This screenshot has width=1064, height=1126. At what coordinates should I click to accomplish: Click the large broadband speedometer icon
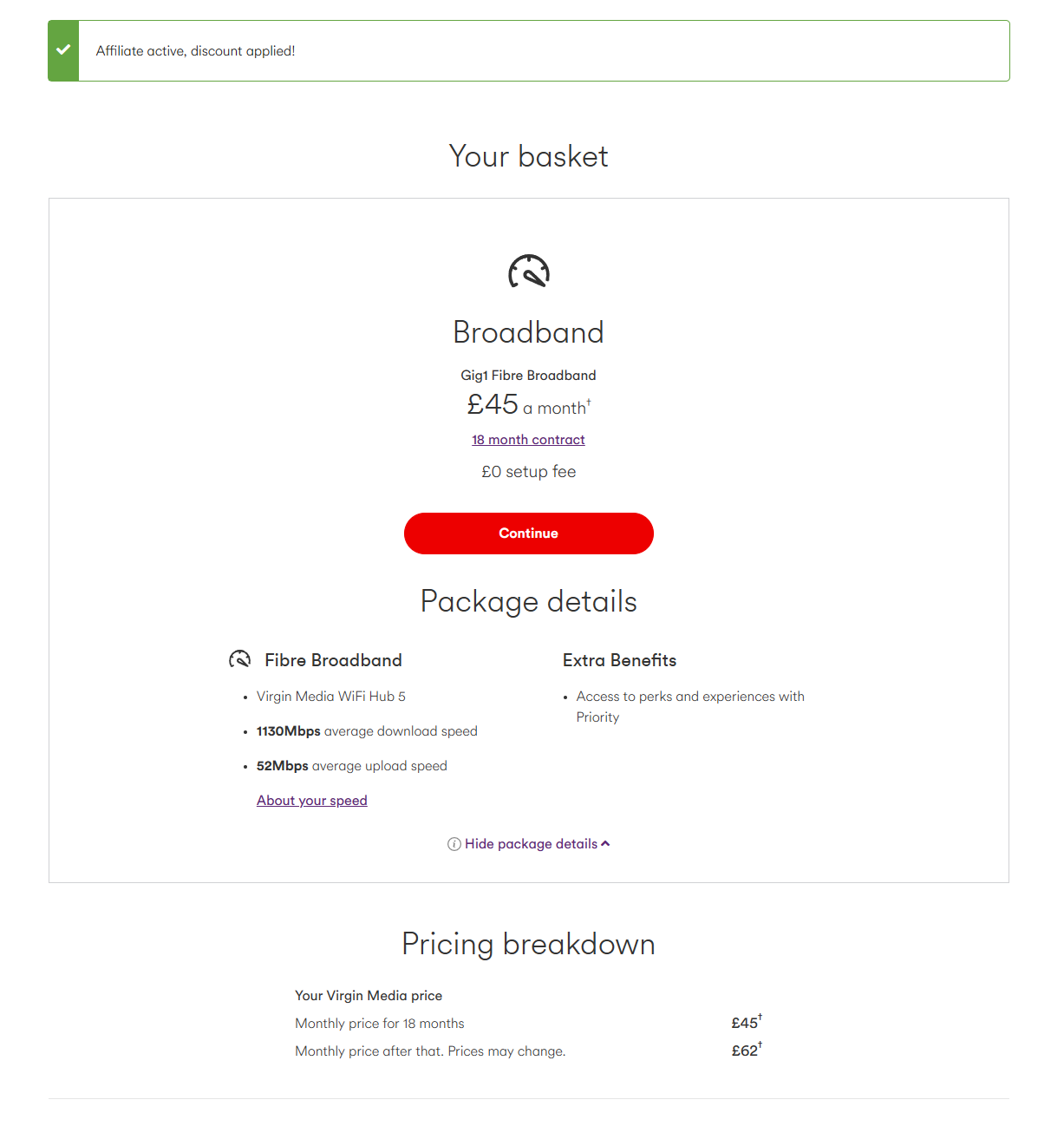click(529, 272)
